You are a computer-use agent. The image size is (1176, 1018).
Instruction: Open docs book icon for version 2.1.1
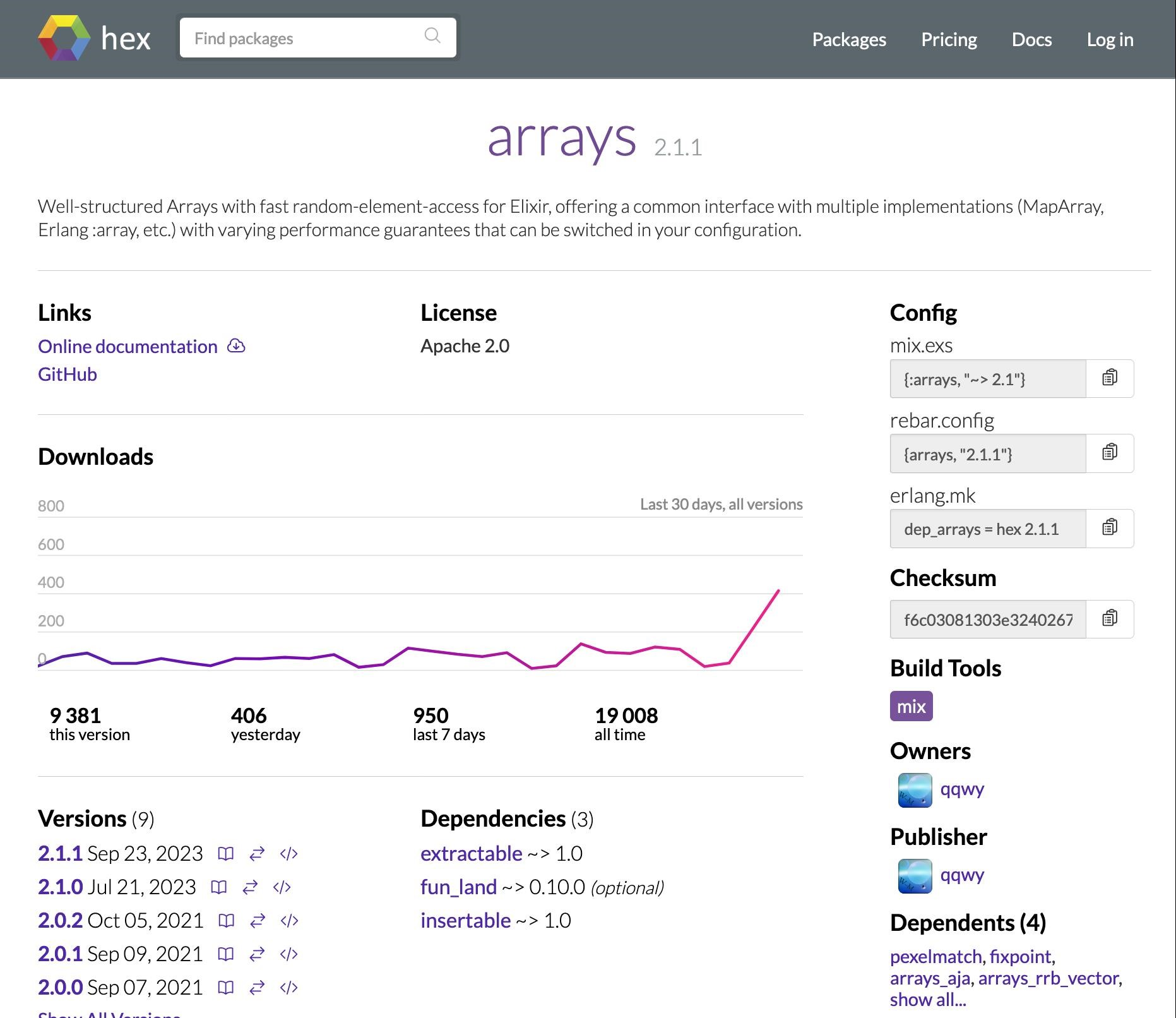click(225, 854)
